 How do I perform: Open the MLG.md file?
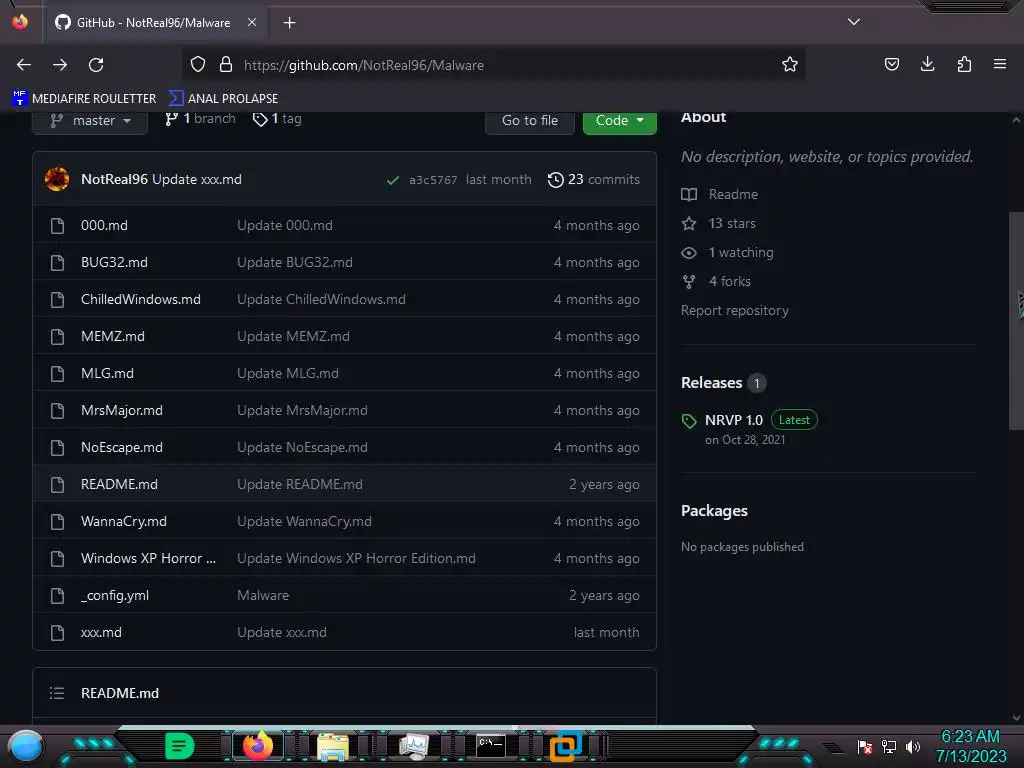coord(107,374)
